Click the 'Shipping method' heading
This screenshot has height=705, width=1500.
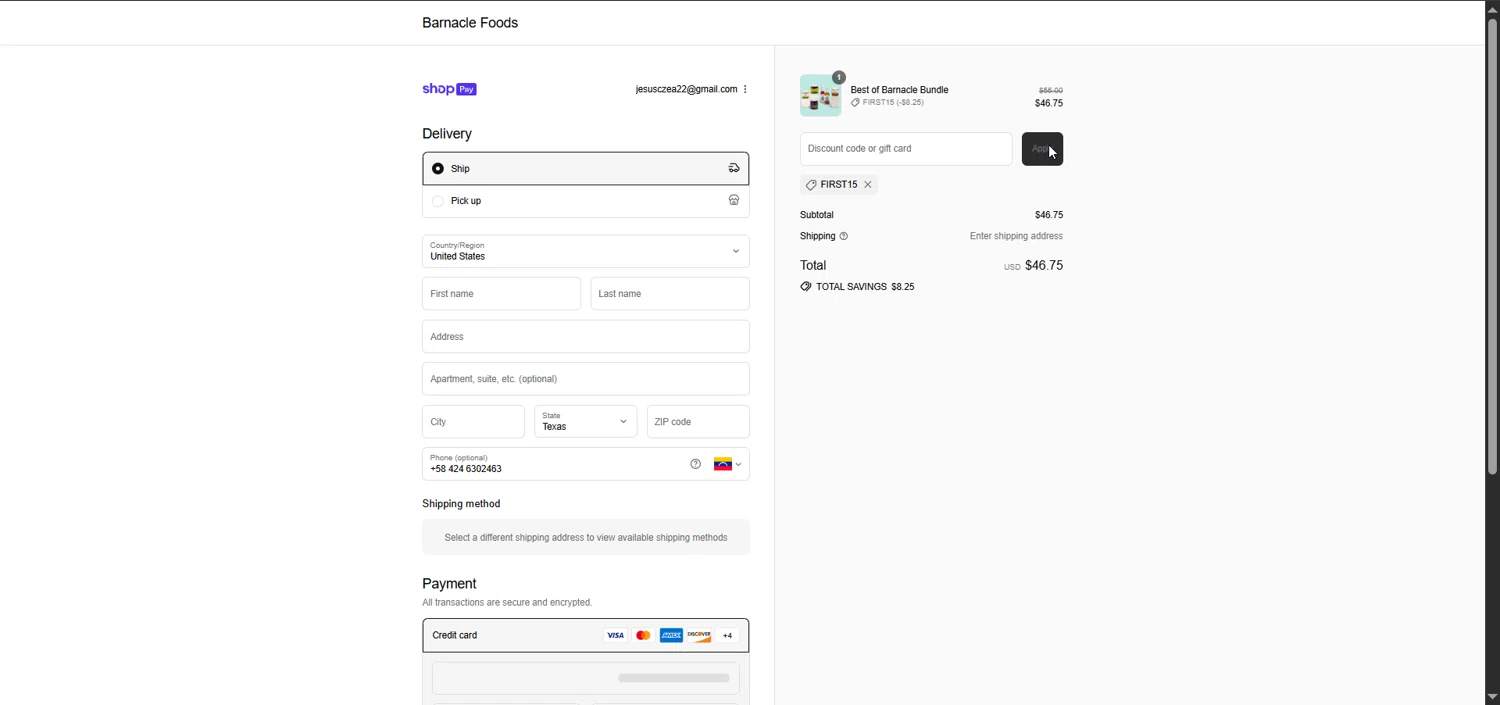coord(461,504)
